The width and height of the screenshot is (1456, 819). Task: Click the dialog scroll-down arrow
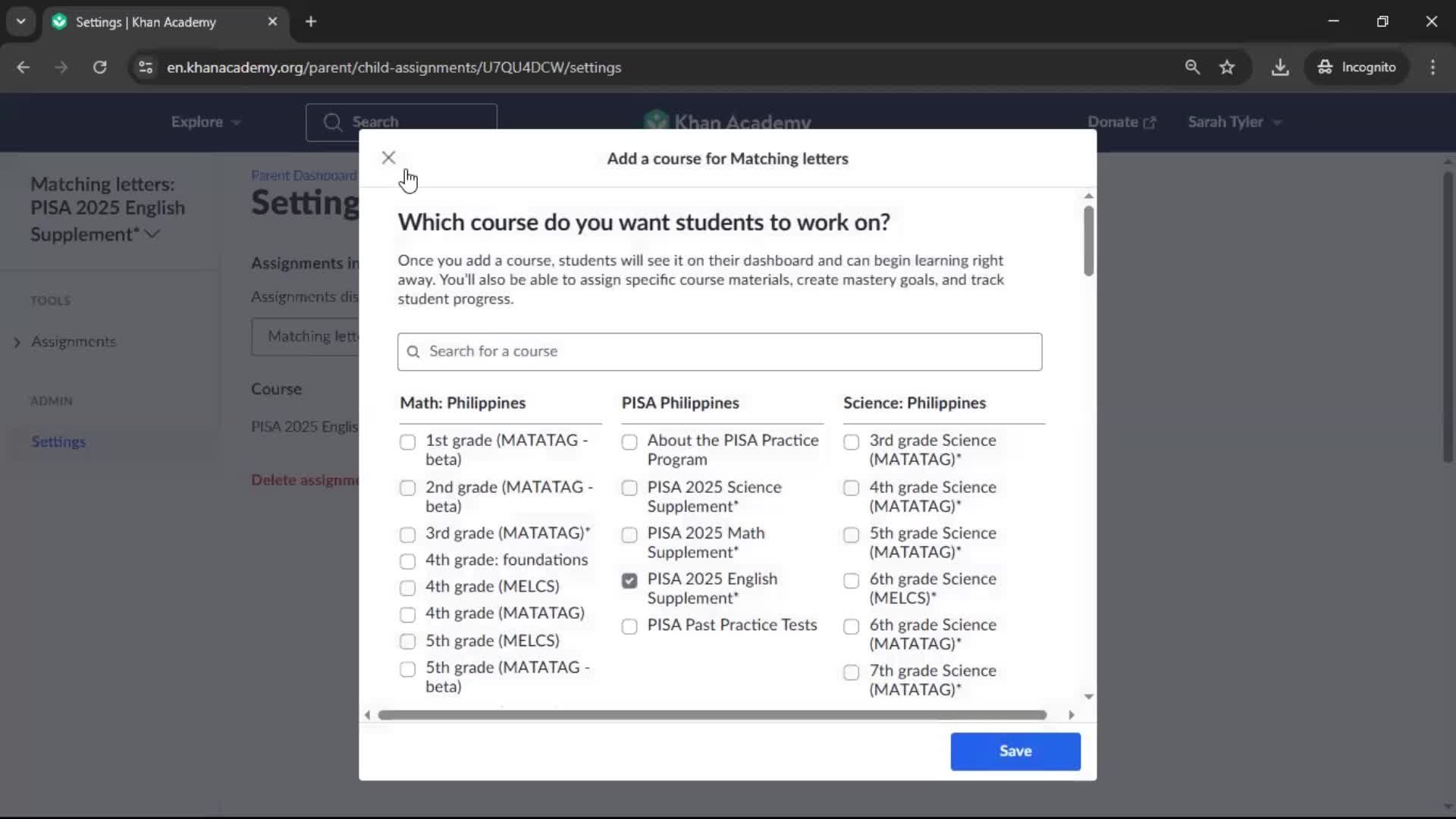point(1088,696)
